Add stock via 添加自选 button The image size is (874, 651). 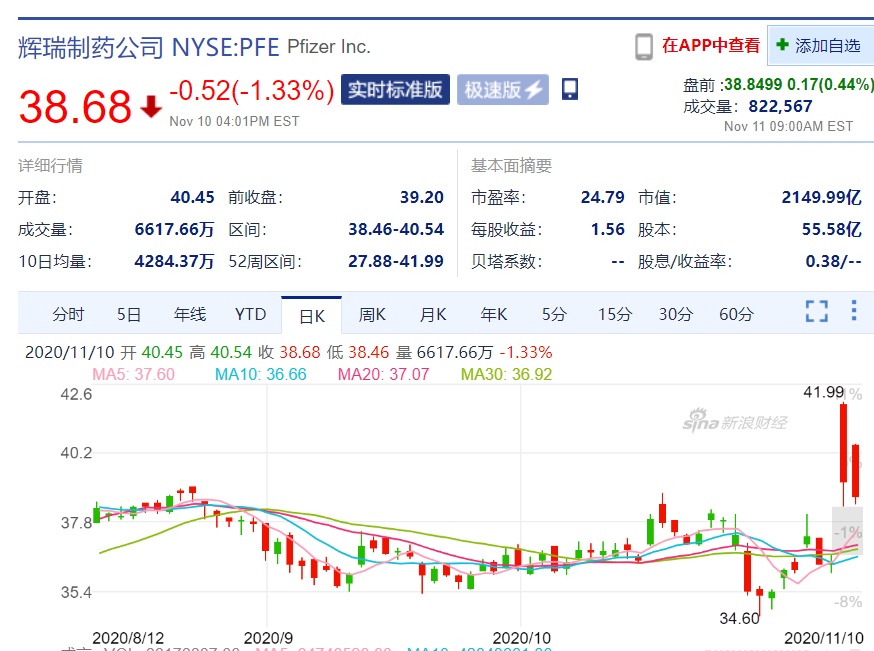tap(820, 45)
